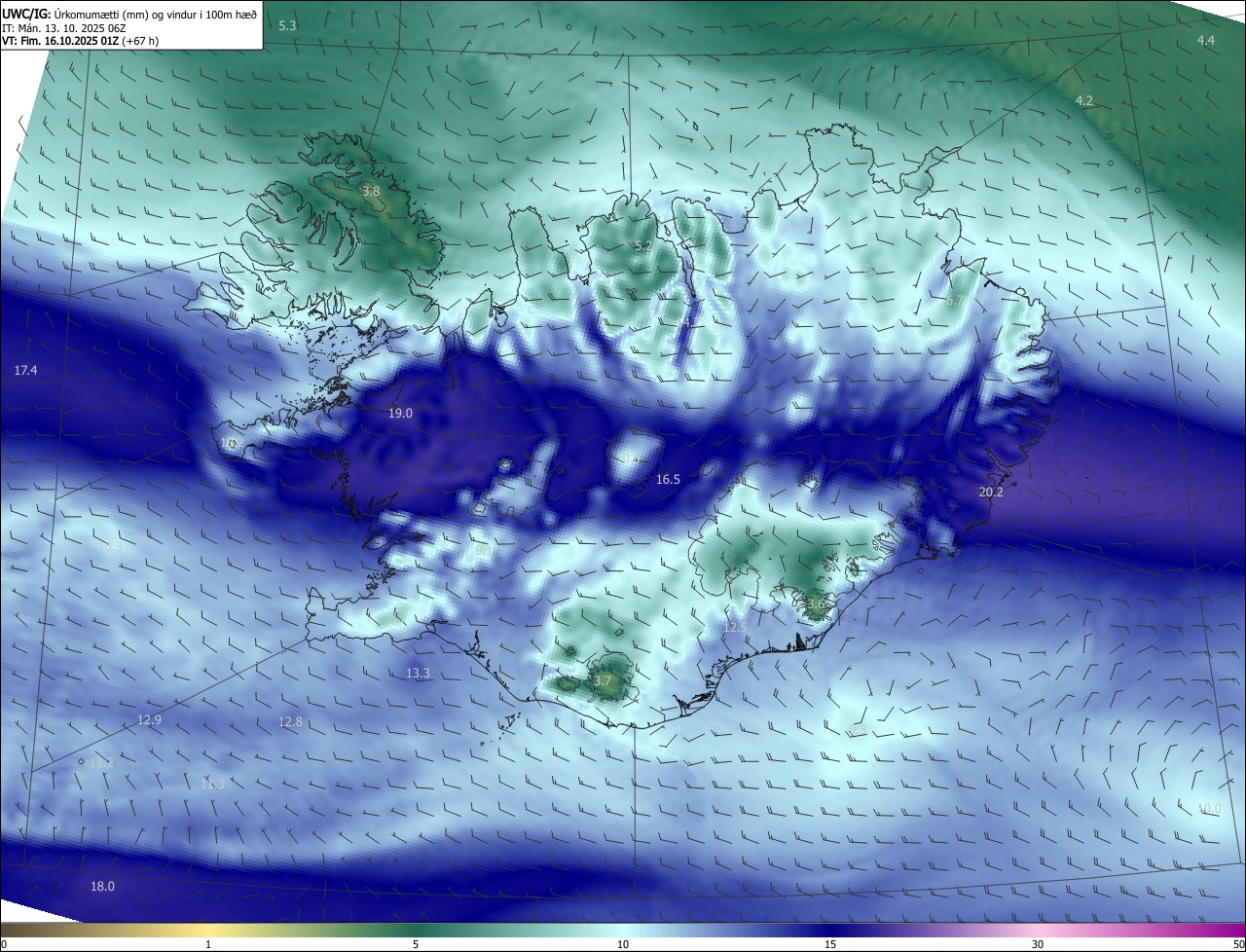Click the 5.2 value in the north

(x=643, y=246)
